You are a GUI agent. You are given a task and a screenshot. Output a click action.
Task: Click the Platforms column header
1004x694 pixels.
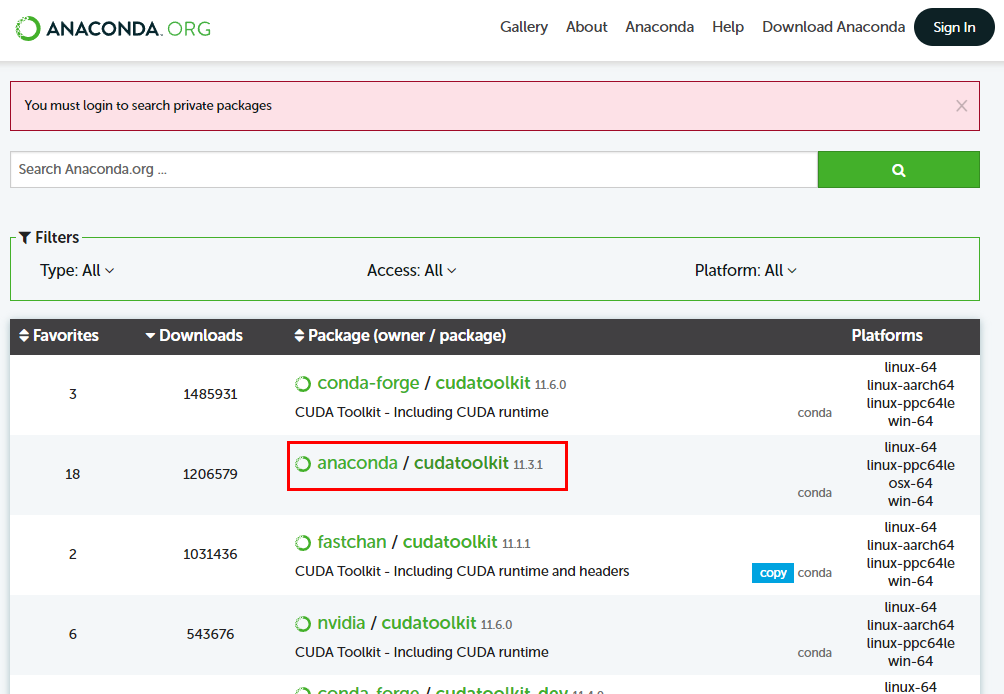887,335
